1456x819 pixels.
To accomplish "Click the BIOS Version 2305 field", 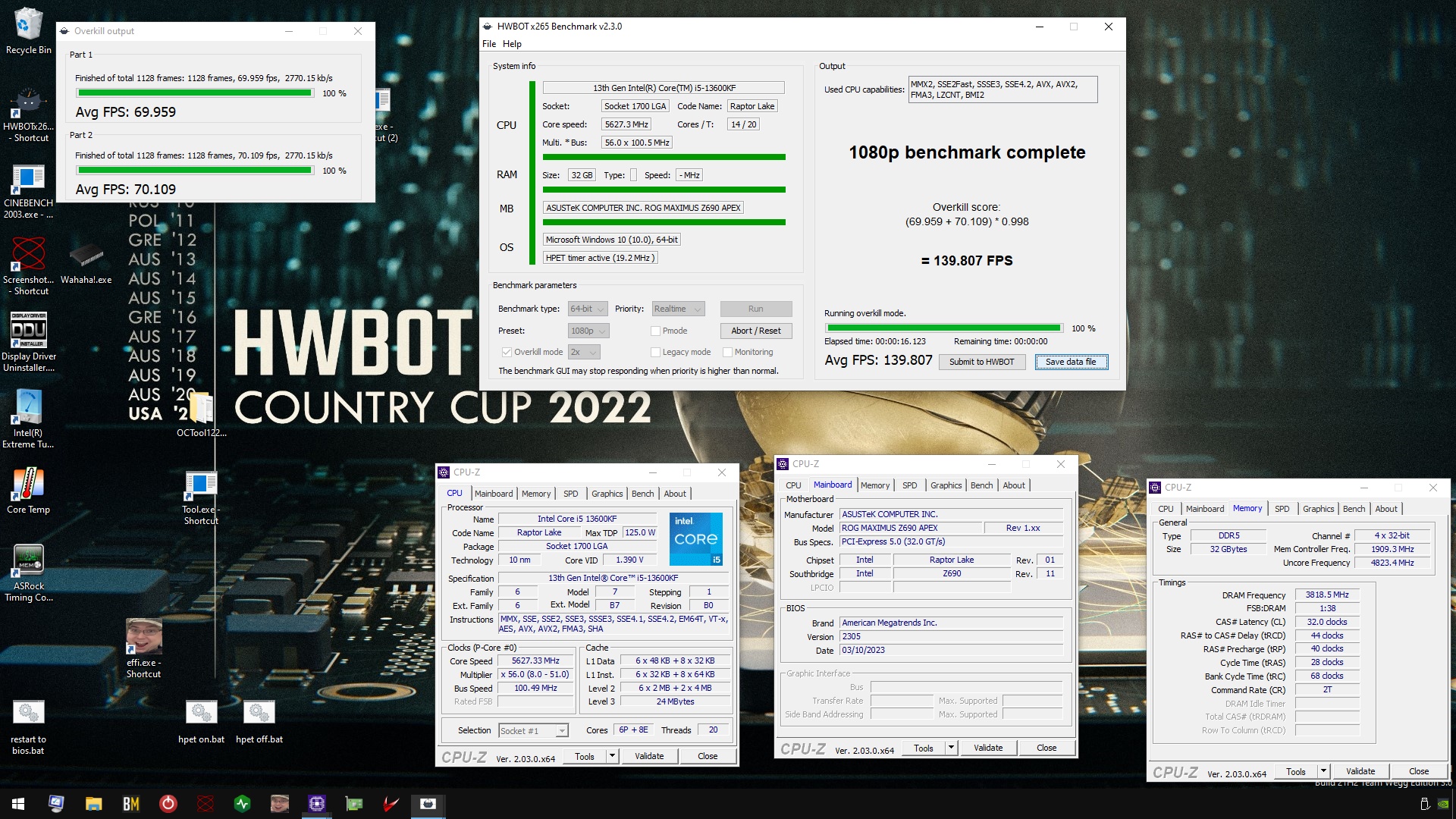I will 951,636.
